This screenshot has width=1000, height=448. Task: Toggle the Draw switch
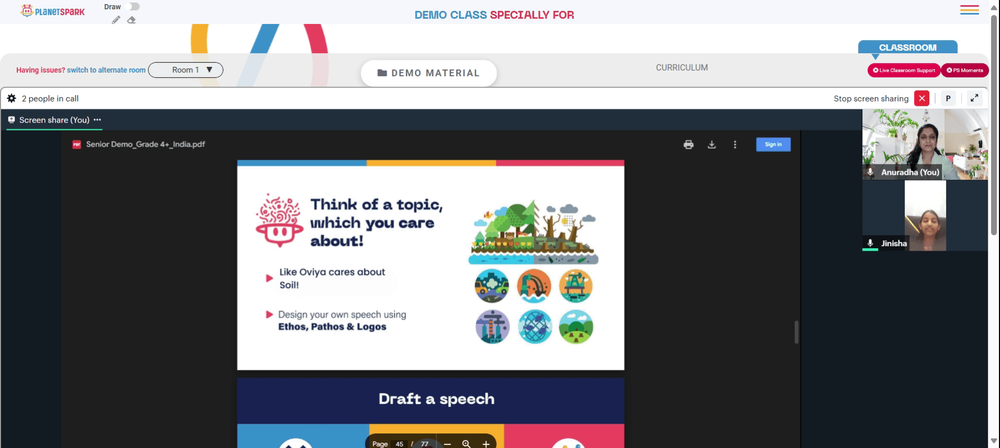pyautogui.click(x=133, y=6)
